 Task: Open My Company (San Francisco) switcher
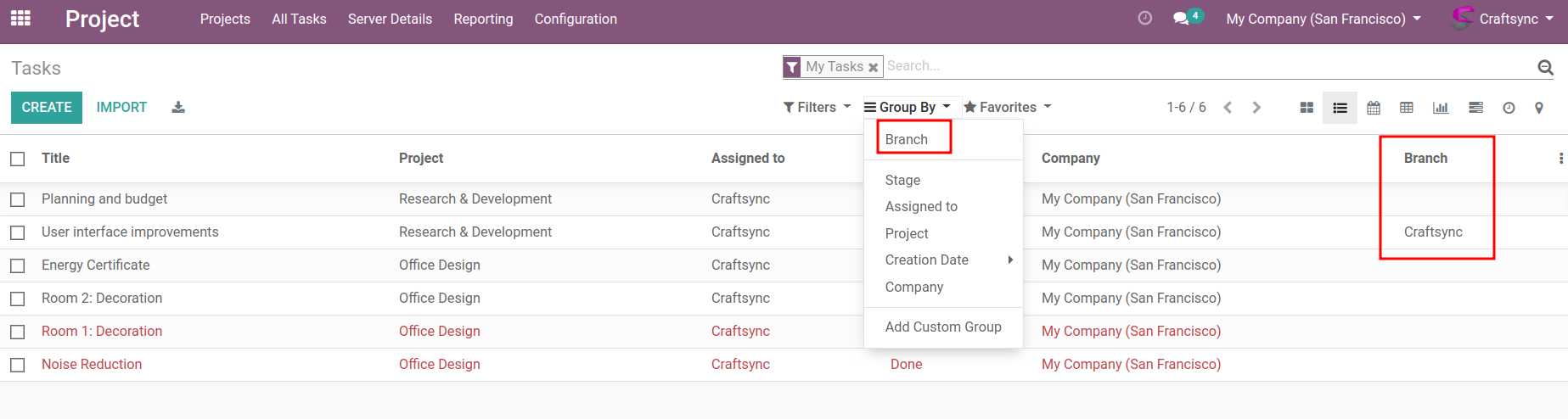coord(1323,19)
